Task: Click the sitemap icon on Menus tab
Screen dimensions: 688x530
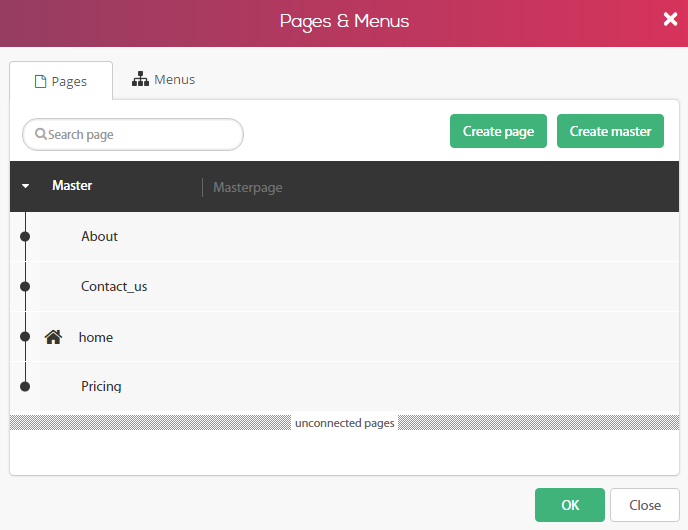Action: (x=140, y=79)
